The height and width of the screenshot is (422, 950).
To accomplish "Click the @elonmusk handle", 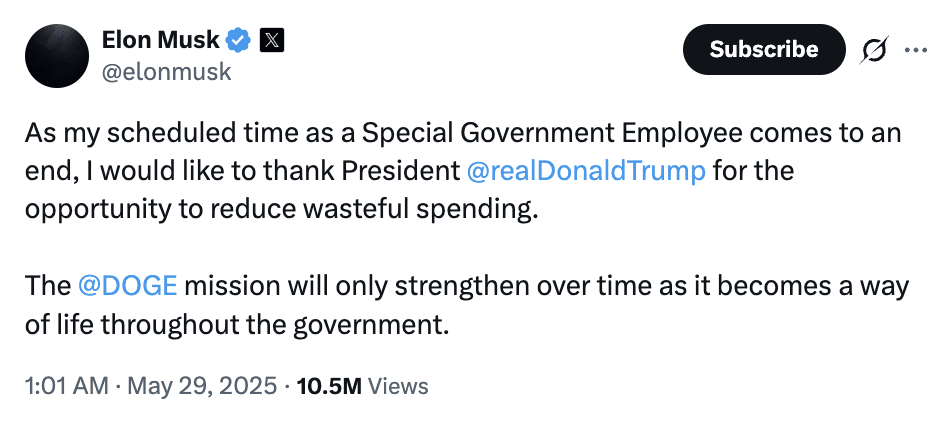I will coord(167,72).
